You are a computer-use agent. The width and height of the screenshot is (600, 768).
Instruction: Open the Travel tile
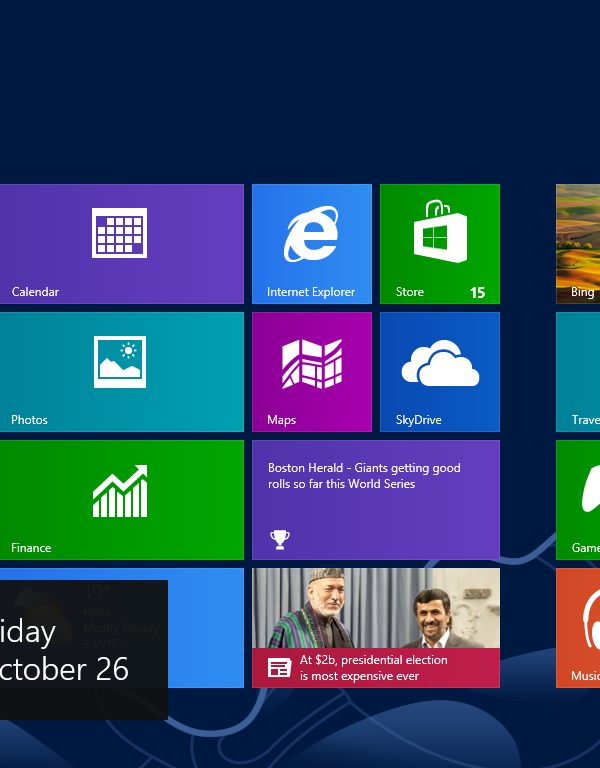pyautogui.click(x=578, y=371)
